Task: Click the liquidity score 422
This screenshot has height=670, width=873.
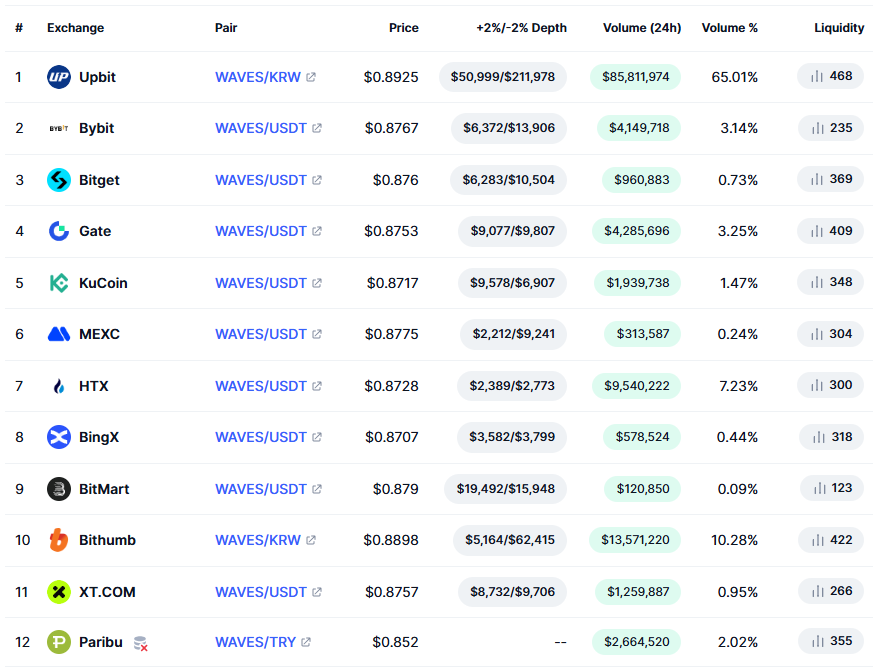Action: tap(841, 540)
